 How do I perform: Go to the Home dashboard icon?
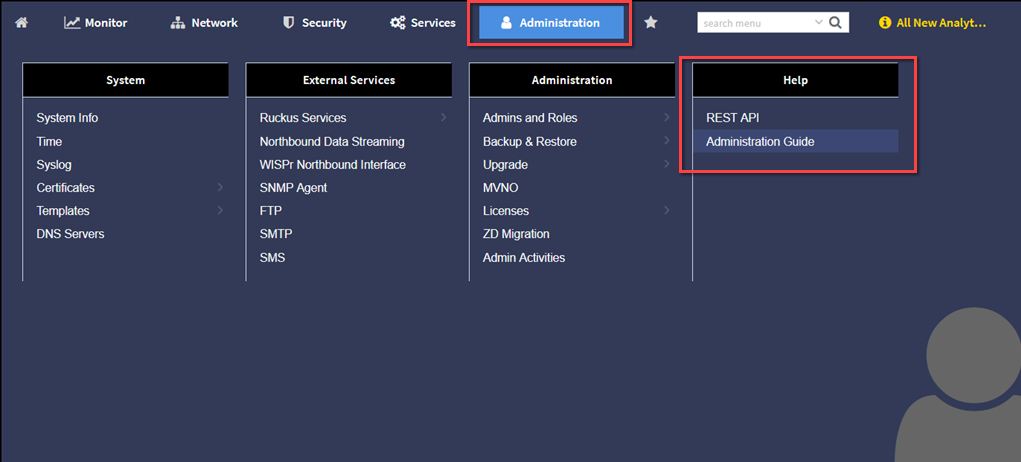(22, 23)
